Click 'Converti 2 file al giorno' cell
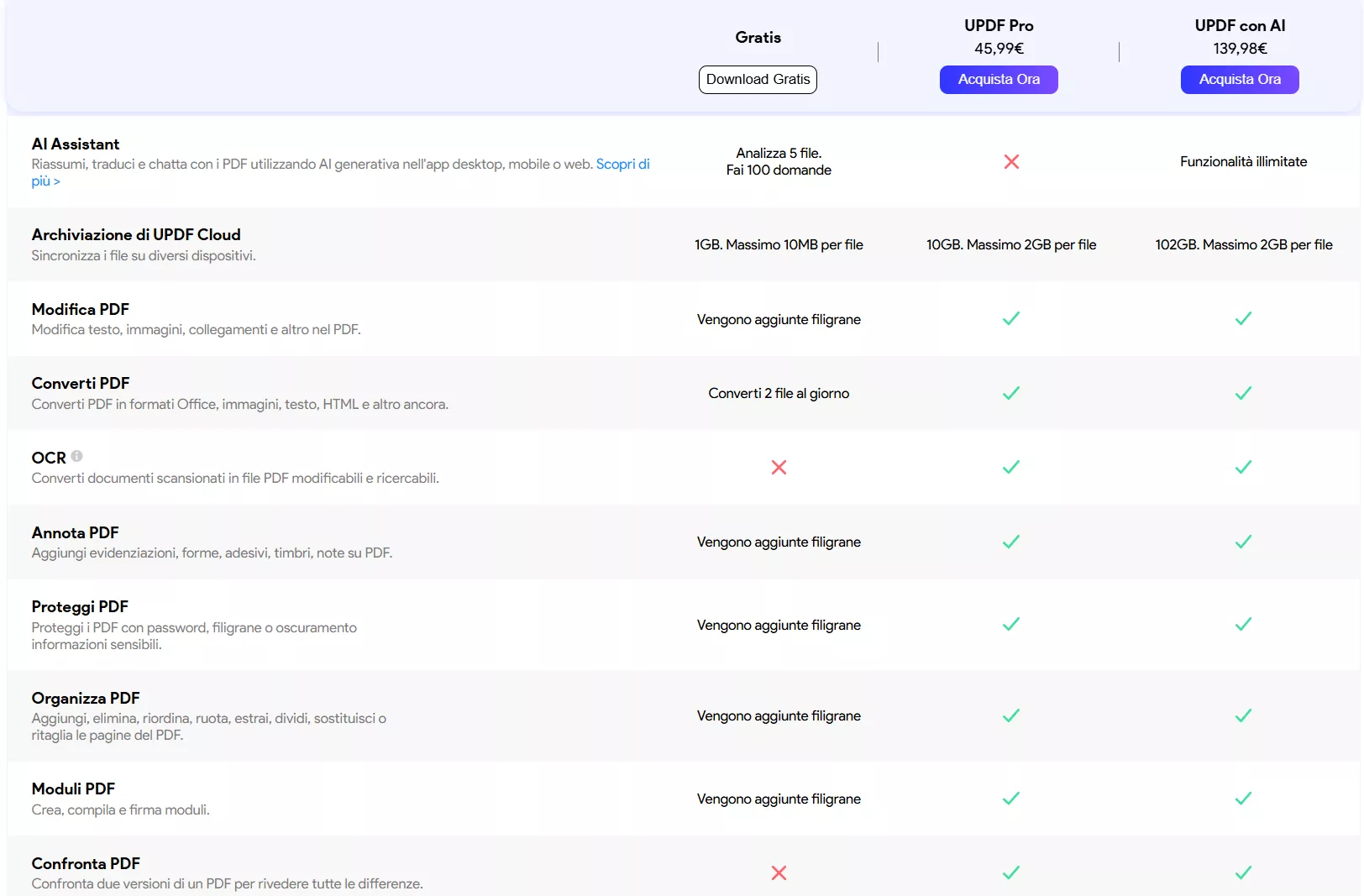Image resolution: width=1364 pixels, height=896 pixels. 779,393
